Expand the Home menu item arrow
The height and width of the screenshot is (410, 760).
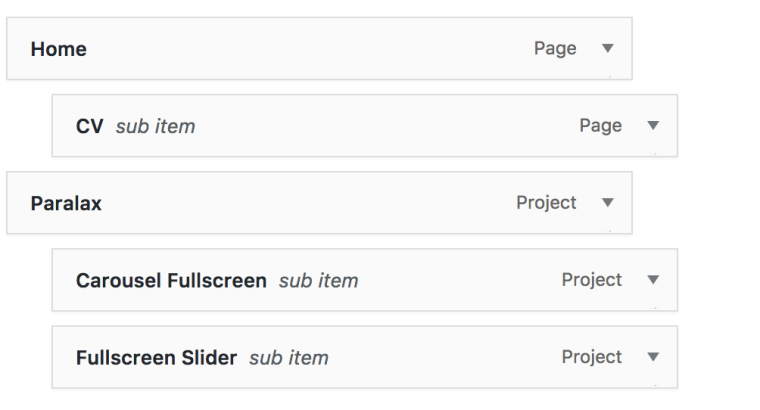point(608,49)
